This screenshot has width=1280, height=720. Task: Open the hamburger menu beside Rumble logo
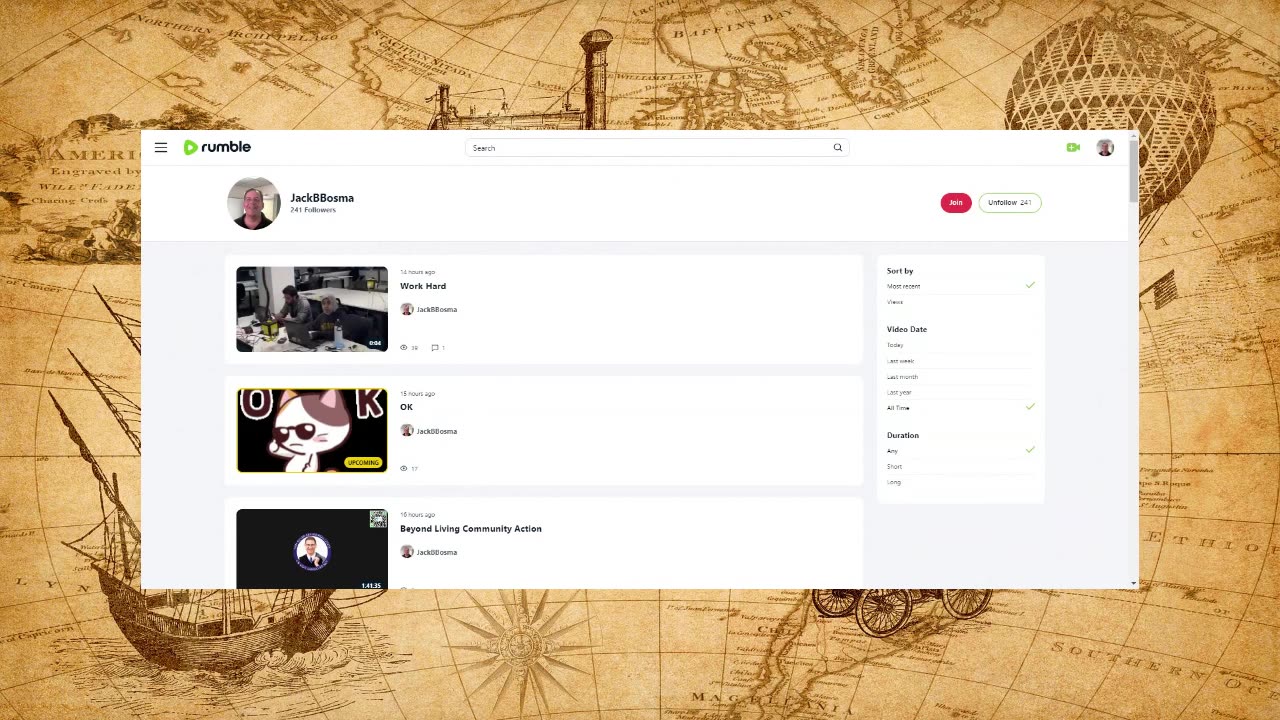tap(161, 147)
